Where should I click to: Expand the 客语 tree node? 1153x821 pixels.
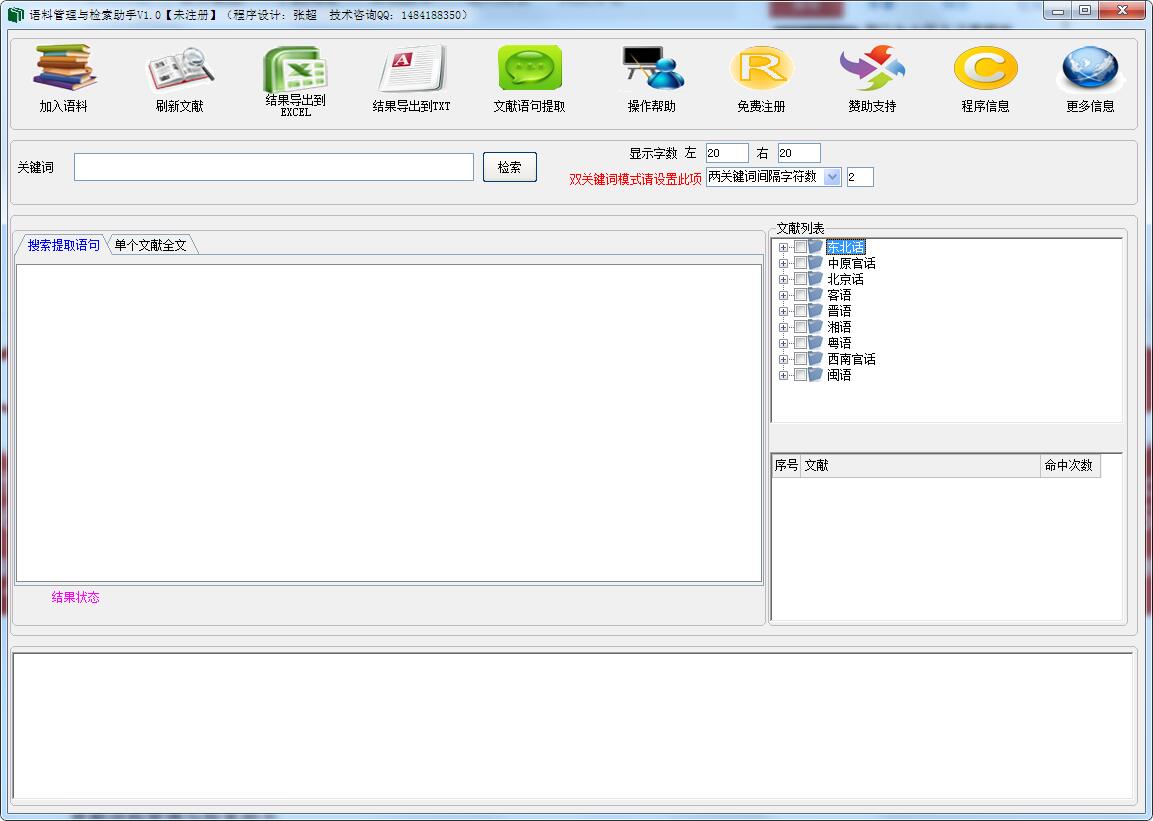(783, 295)
